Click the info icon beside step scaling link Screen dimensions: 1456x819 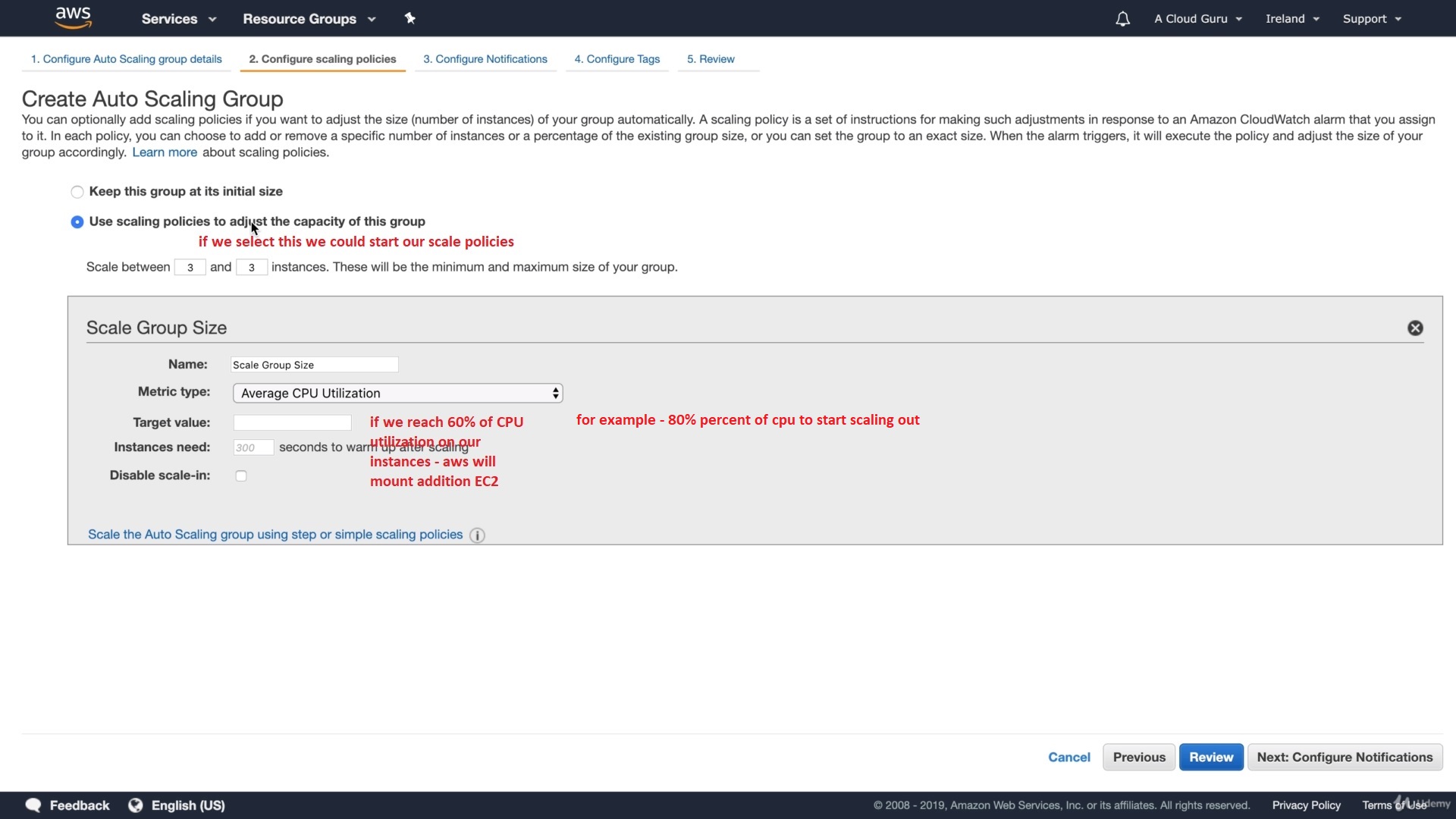[x=477, y=535]
